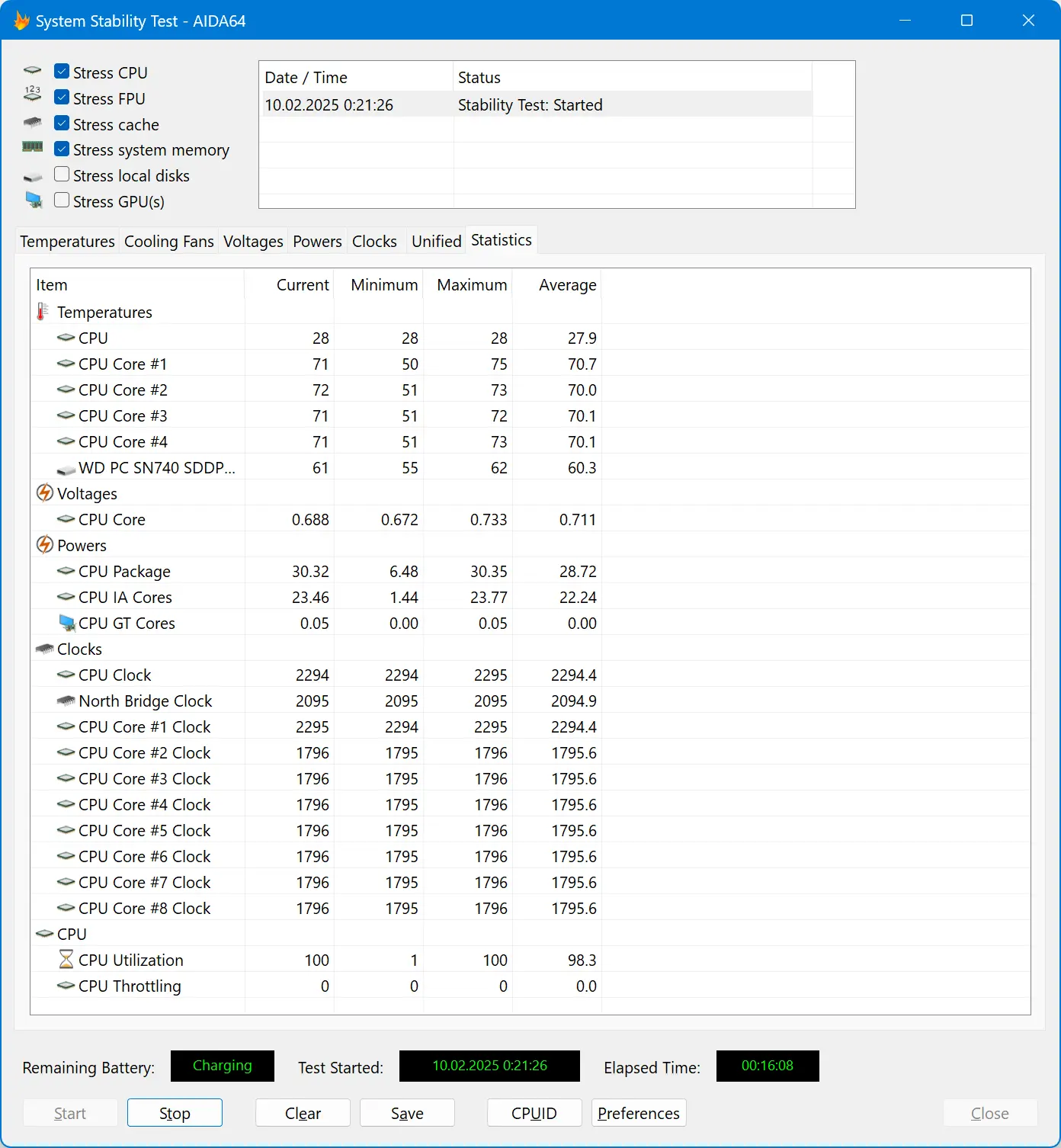Uncheck the Stress FPU checkbox

(x=62, y=98)
